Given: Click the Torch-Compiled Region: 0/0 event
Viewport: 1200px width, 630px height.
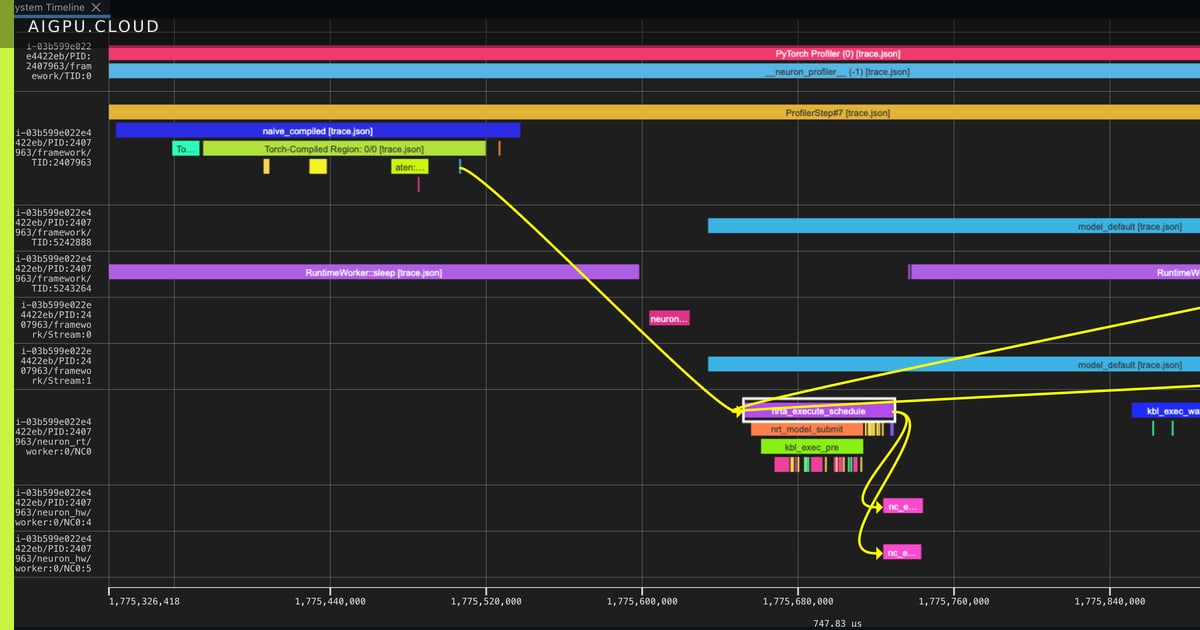Looking at the screenshot, I should click(344, 148).
